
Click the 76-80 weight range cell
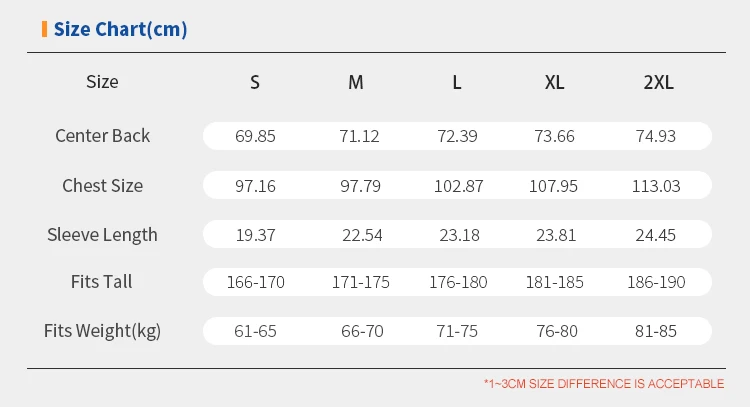[x=555, y=331]
